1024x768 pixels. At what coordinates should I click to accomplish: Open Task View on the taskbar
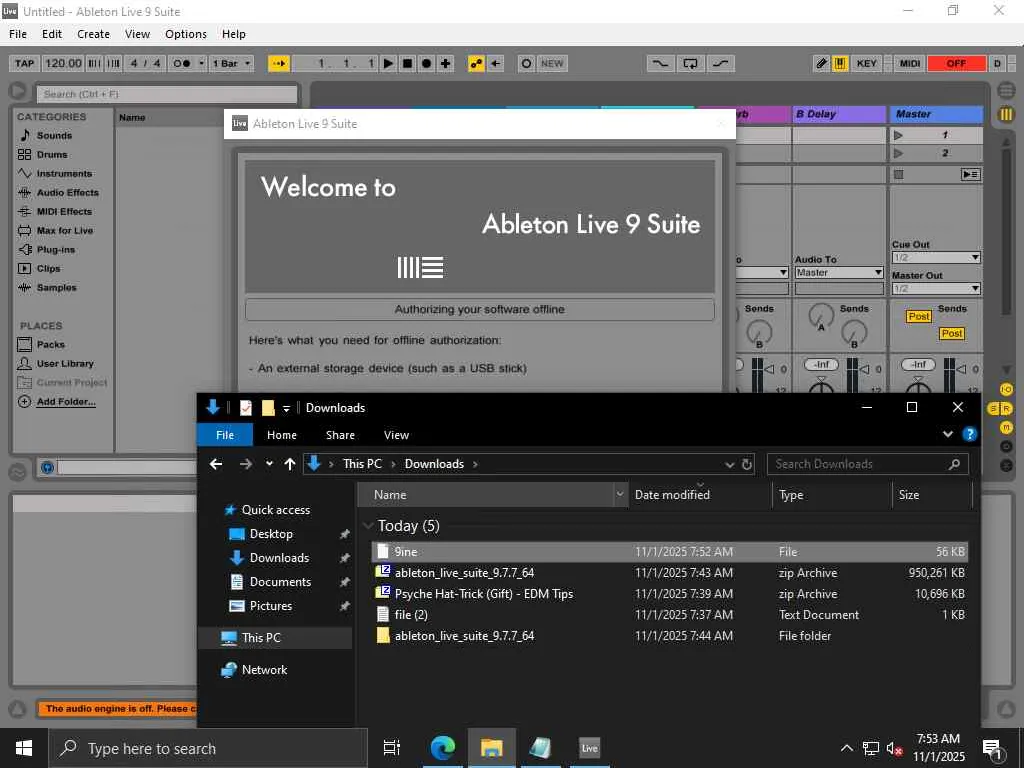pyautogui.click(x=391, y=748)
